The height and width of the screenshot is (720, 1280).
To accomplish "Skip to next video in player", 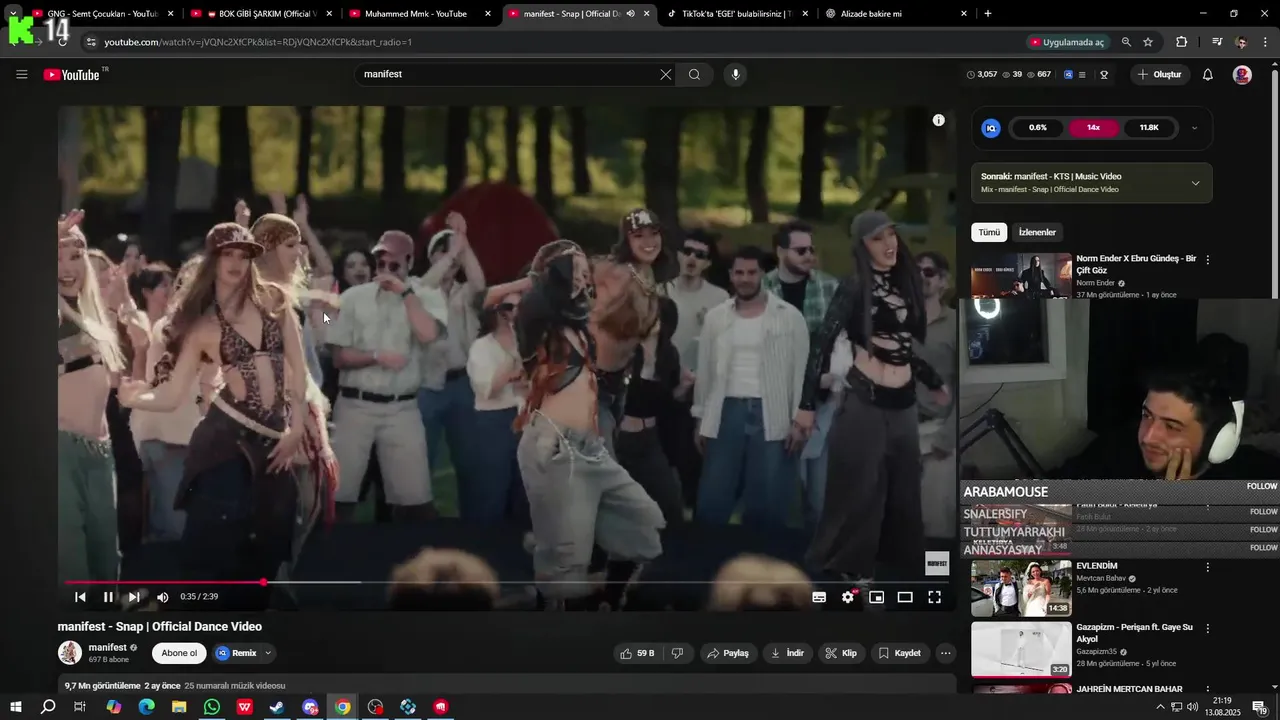I will tap(134, 597).
